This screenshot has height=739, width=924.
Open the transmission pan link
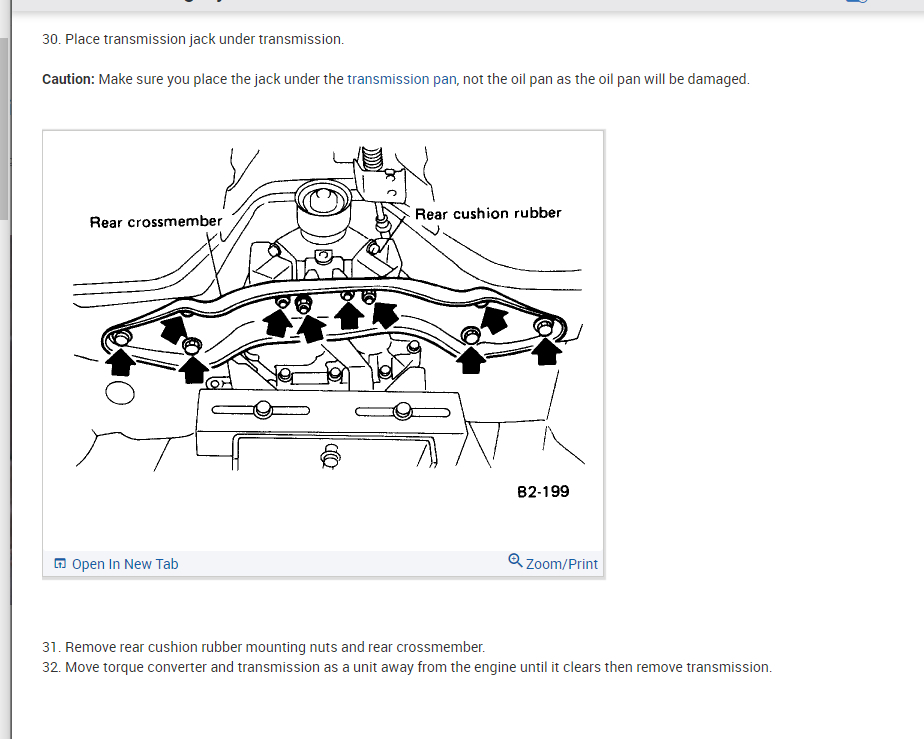[401, 79]
